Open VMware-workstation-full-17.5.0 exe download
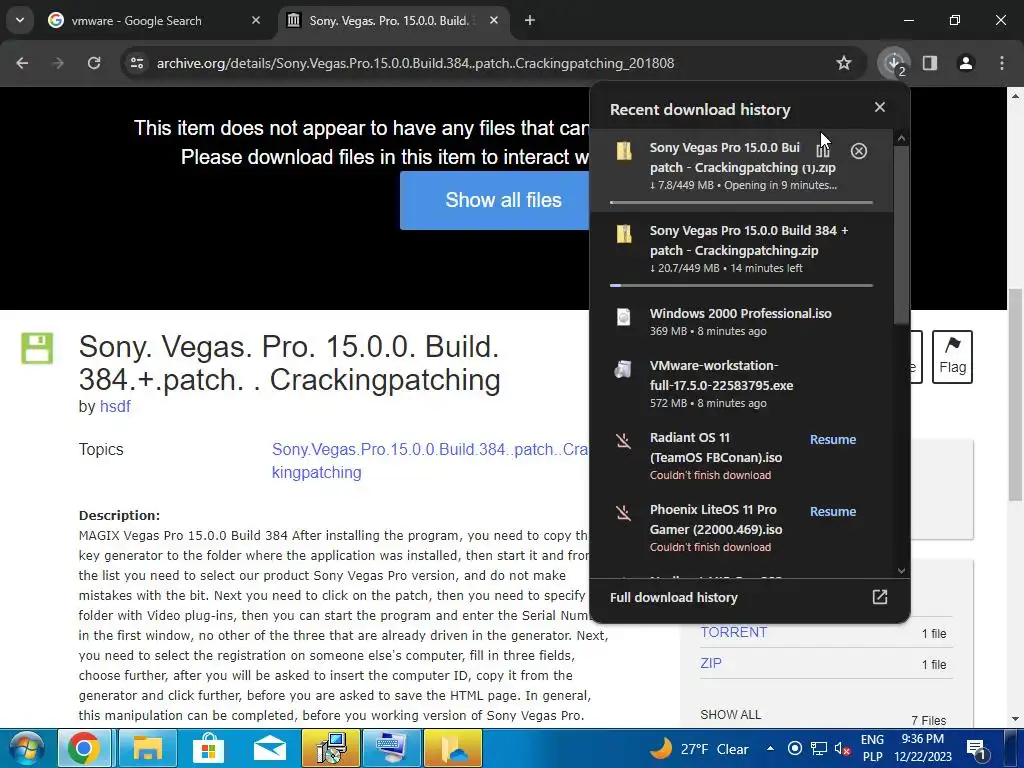Image resolution: width=1024 pixels, height=768 pixels. point(741,383)
